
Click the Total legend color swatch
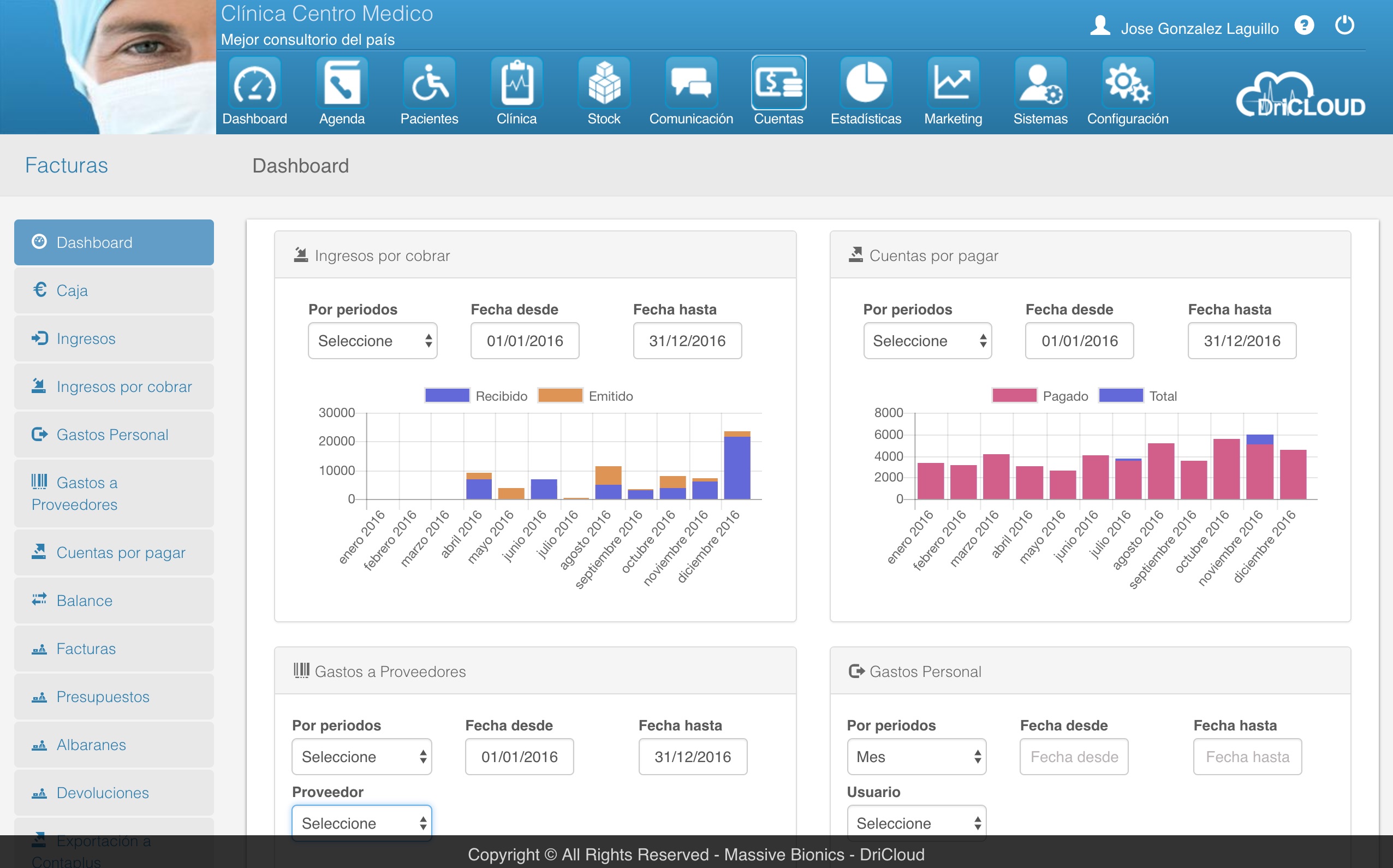[x=1121, y=396]
